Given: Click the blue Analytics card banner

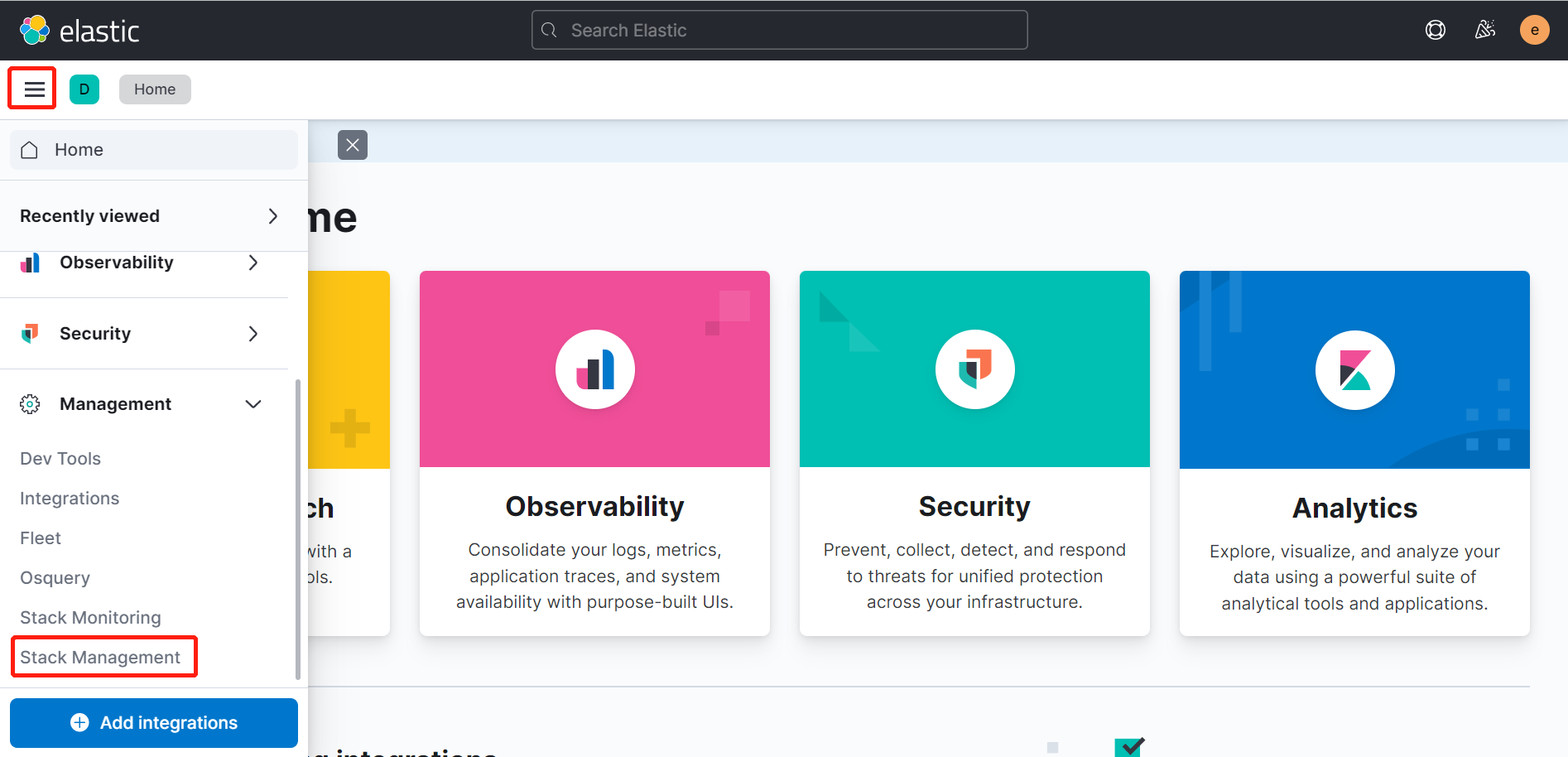Looking at the screenshot, I should pos(1354,369).
